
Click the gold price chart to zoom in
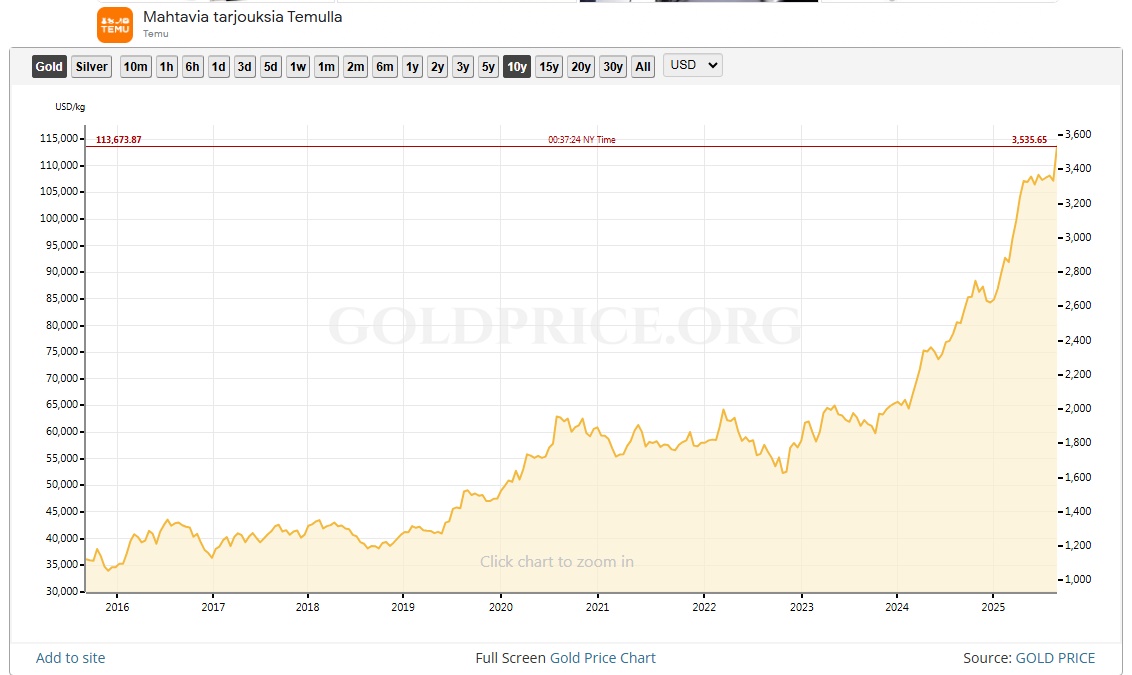point(570,361)
